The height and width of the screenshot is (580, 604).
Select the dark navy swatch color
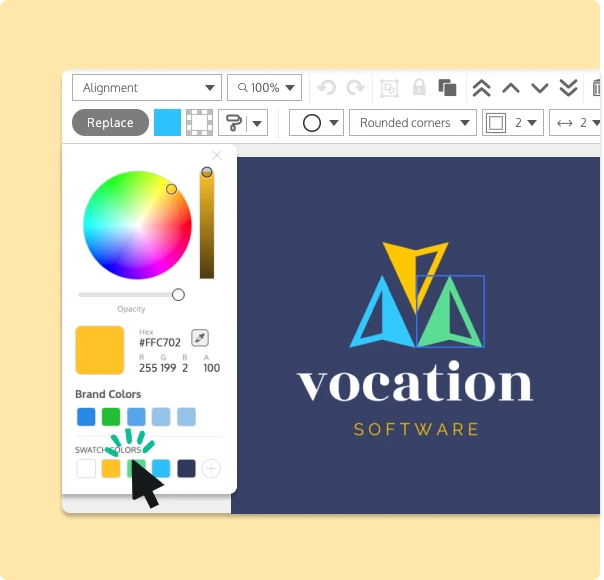pyautogui.click(x=186, y=468)
